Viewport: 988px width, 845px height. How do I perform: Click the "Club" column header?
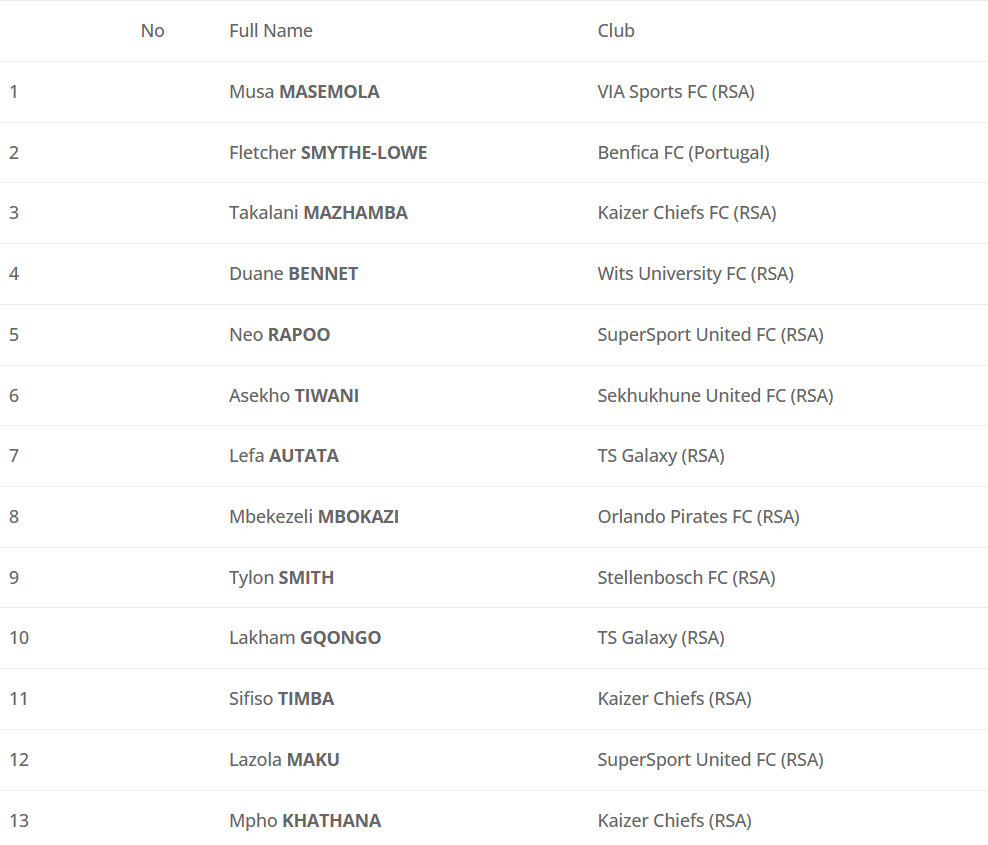click(x=616, y=31)
